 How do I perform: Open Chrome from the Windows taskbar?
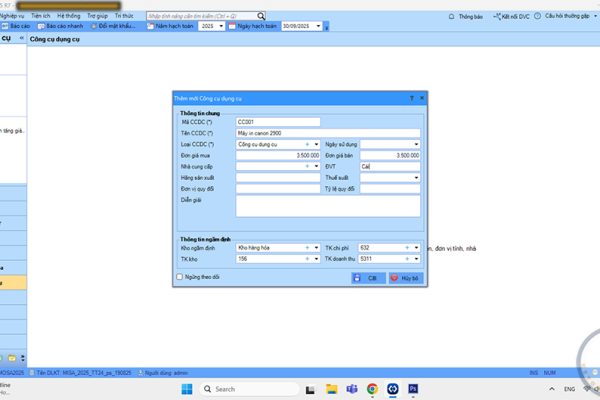tap(372, 388)
